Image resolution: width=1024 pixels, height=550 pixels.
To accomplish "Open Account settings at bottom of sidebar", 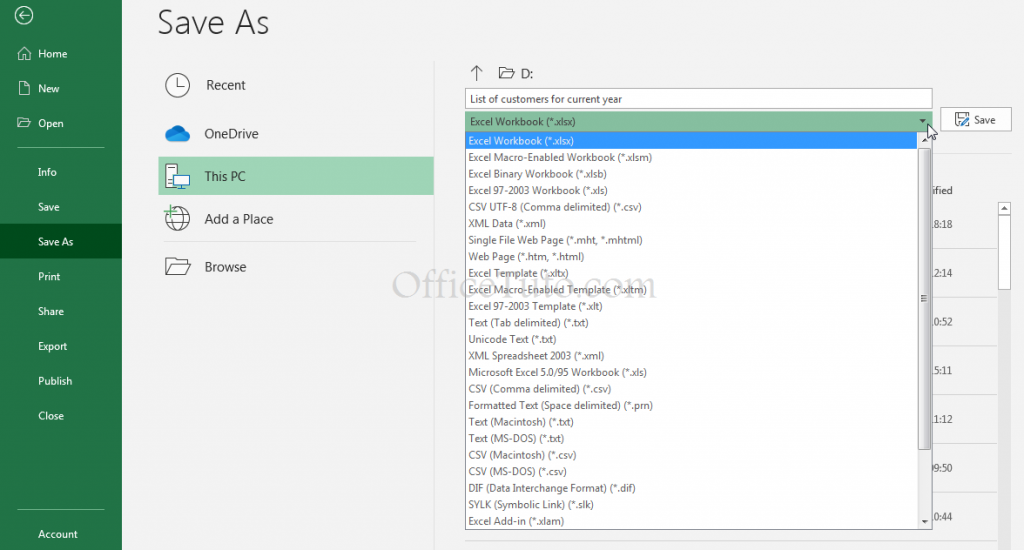I will pyautogui.click(x=58, y=534).
